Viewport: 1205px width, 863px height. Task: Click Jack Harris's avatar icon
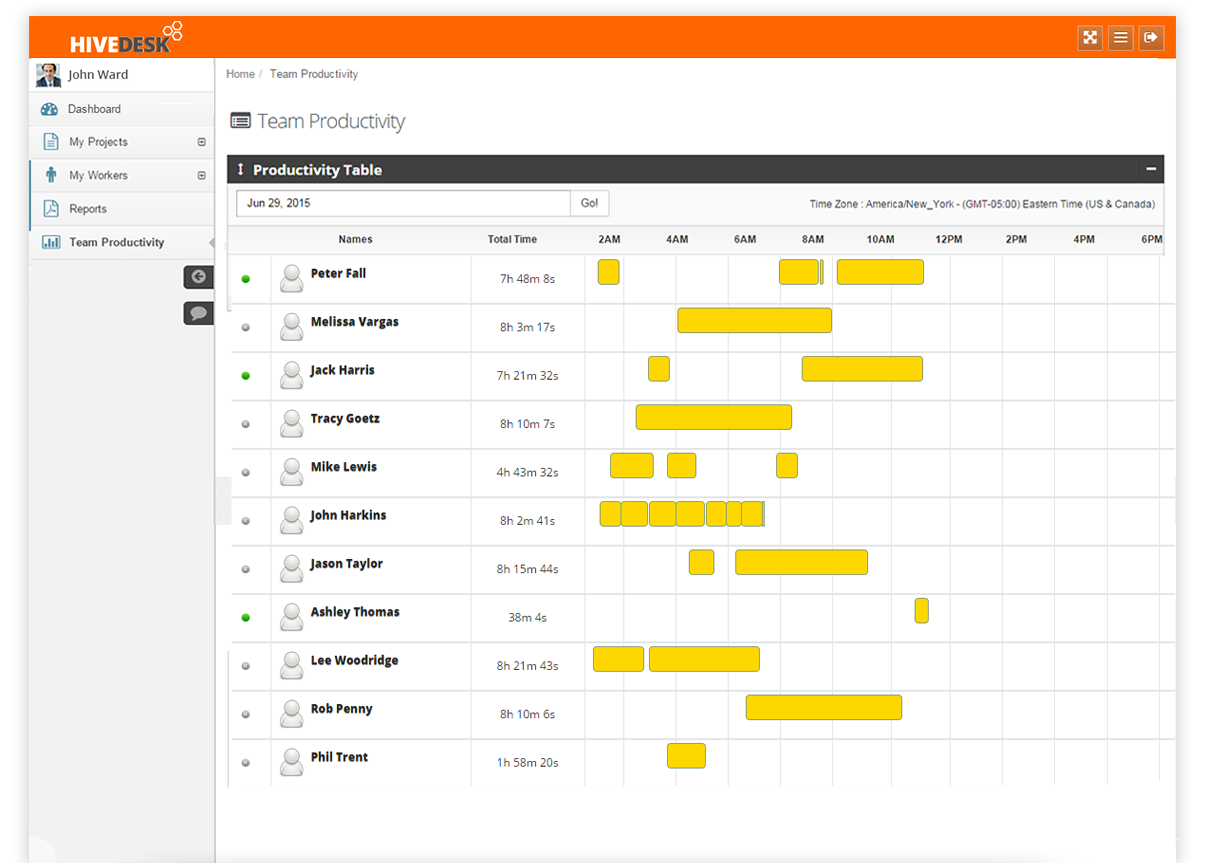point(291,375)
